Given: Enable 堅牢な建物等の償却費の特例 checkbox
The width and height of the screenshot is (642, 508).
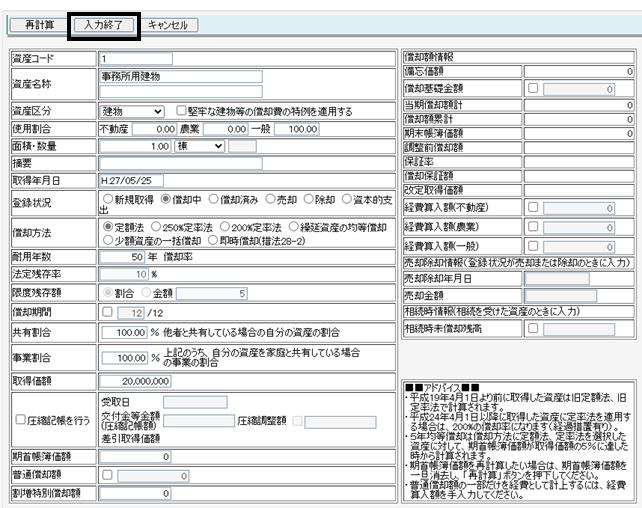Looking at the screenshot, I should (x=181, y=111).
